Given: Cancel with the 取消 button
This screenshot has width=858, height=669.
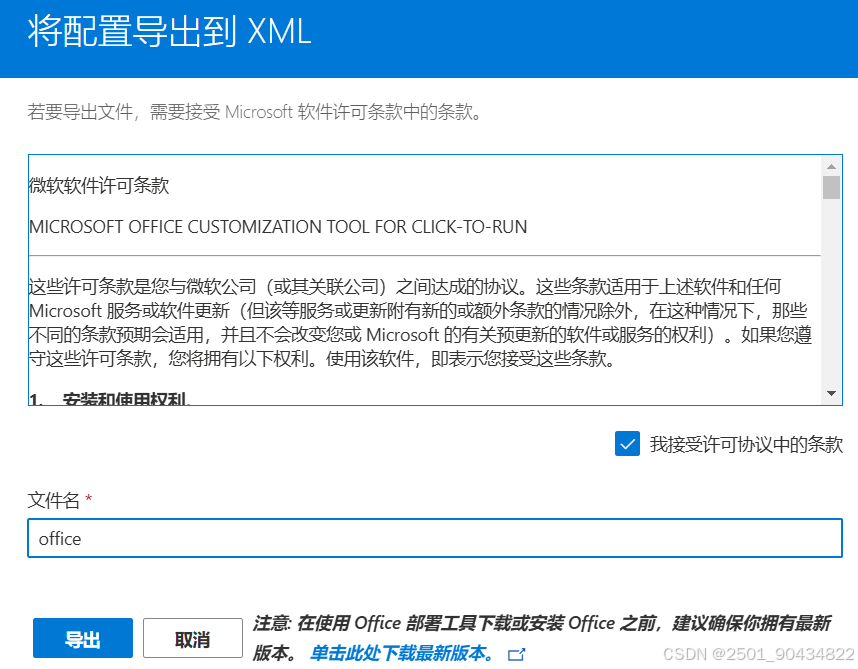Looking at the screenshot, I should [193, 638].
